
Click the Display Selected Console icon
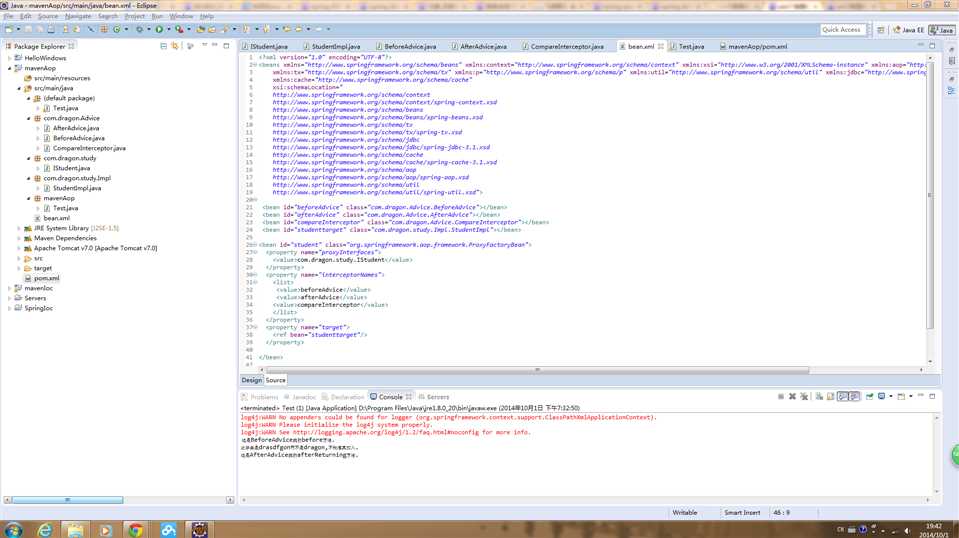click(881, 396)
